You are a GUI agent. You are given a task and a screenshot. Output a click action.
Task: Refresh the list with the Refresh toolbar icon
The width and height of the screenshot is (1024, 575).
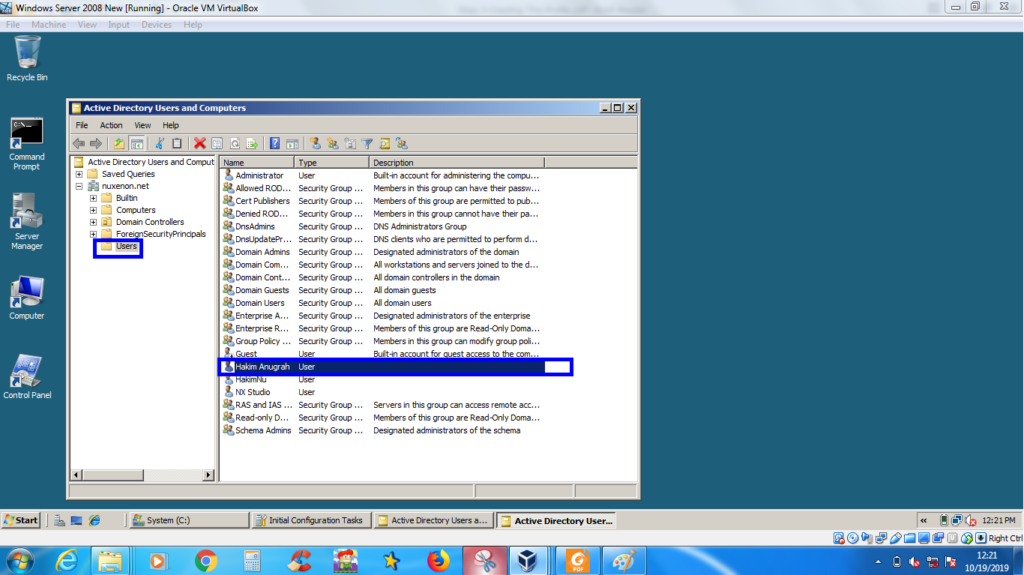(234, 143)
